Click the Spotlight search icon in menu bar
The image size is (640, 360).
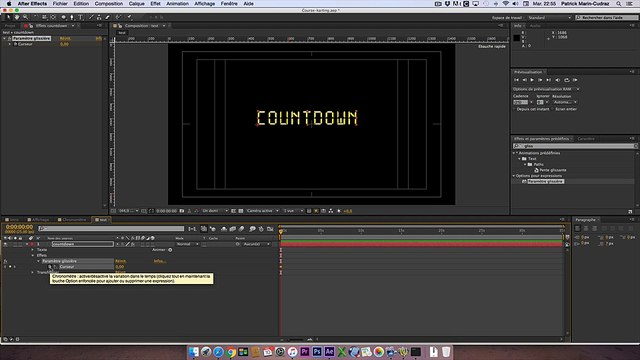[x=619, y=4]
